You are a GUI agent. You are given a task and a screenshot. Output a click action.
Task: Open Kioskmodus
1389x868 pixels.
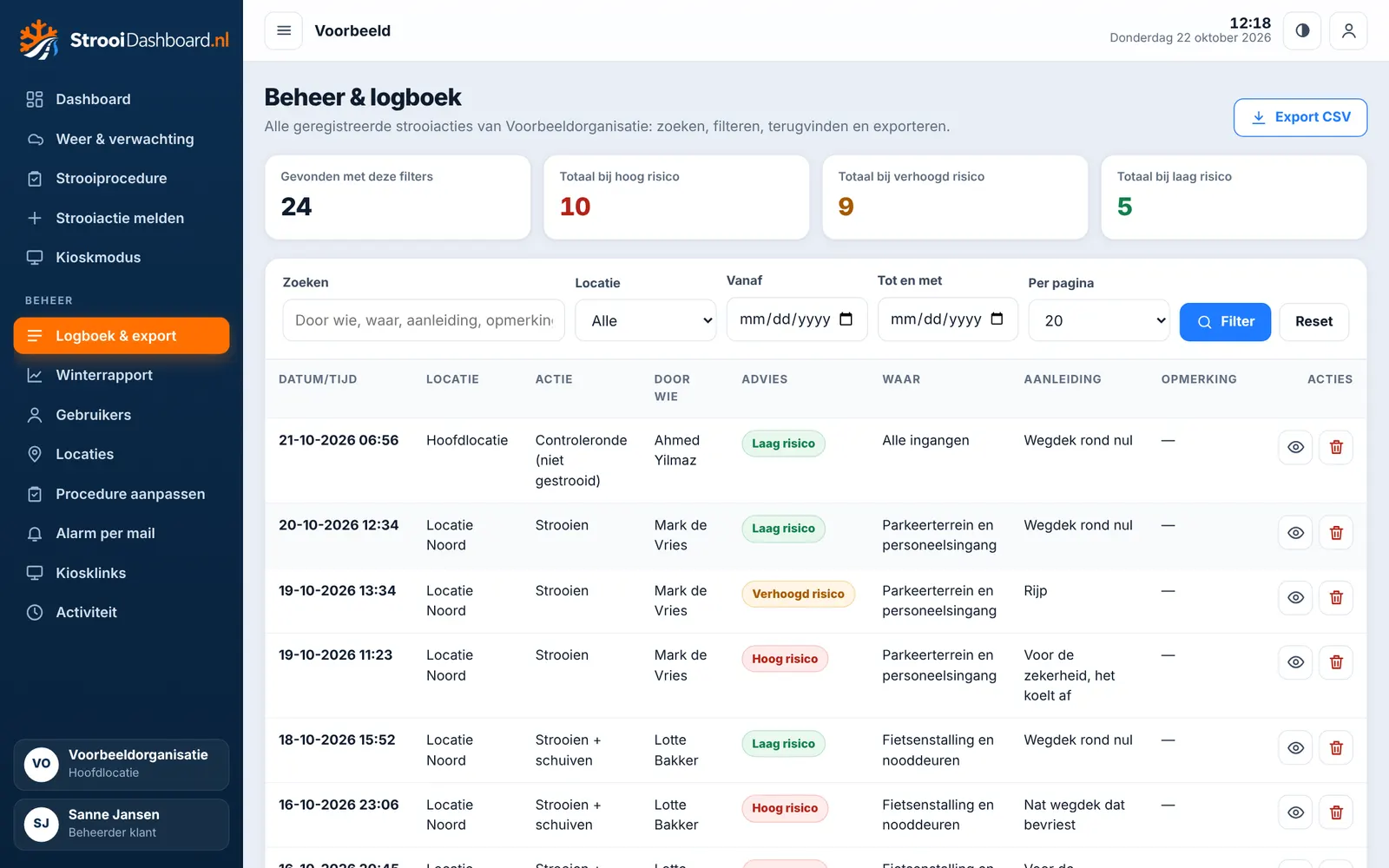[x=122, y=257]
